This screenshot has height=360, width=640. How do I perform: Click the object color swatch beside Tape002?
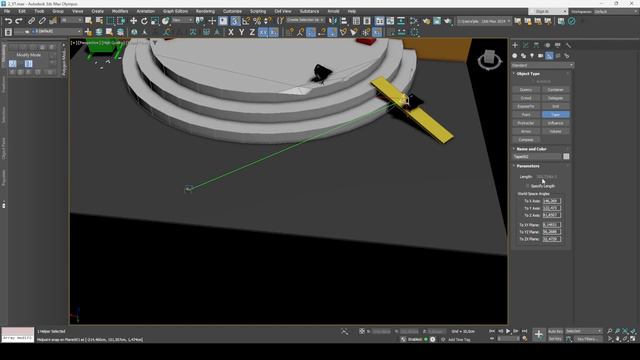[566, 156]
